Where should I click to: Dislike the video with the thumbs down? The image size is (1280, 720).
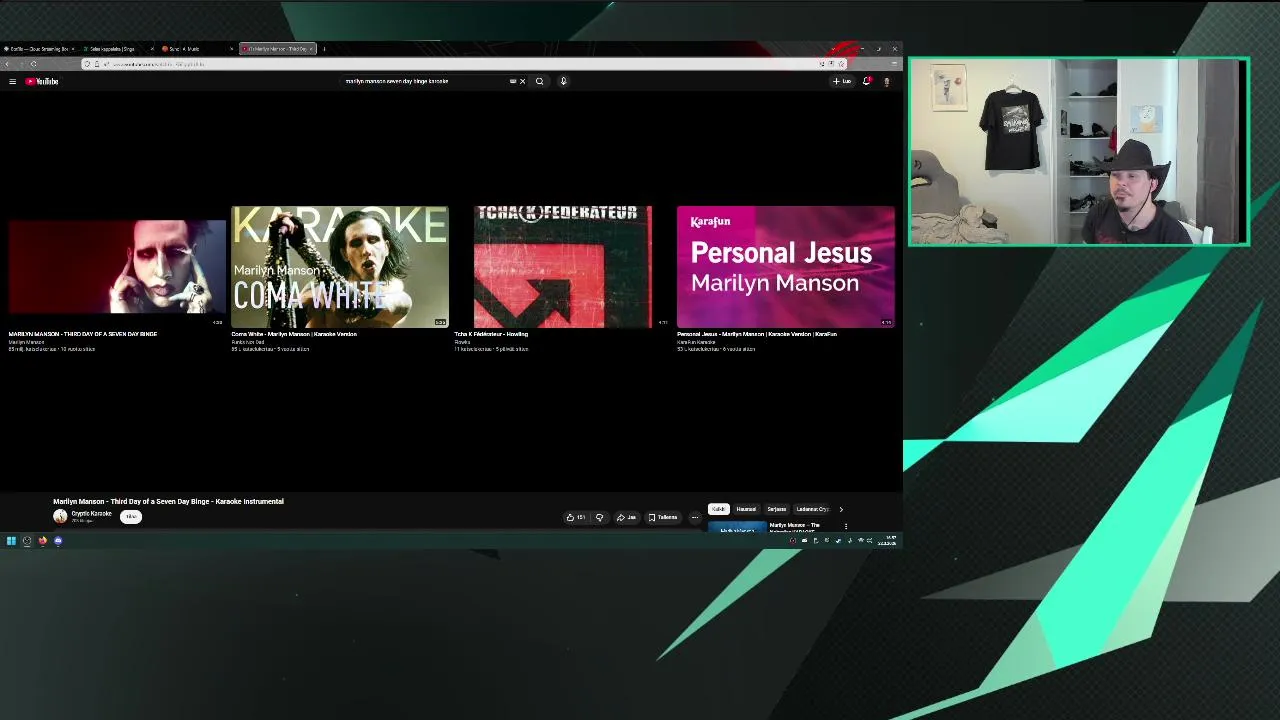[599, 517]
